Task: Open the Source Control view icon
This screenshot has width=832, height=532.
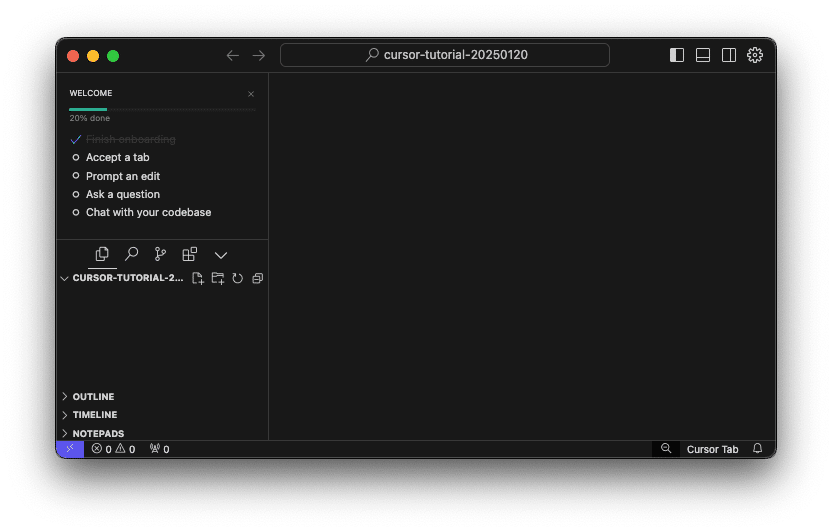Action: [x=160, y=255]
